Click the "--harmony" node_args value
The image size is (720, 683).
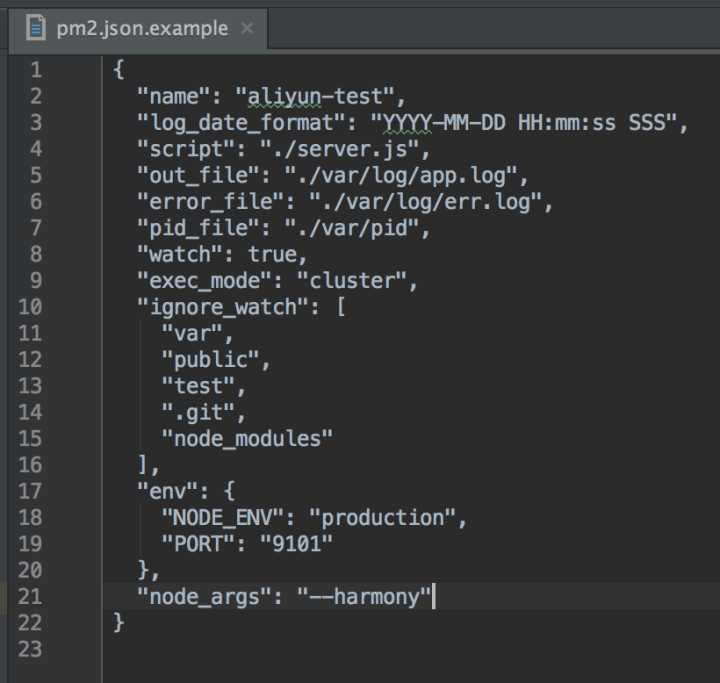(364, 597)
